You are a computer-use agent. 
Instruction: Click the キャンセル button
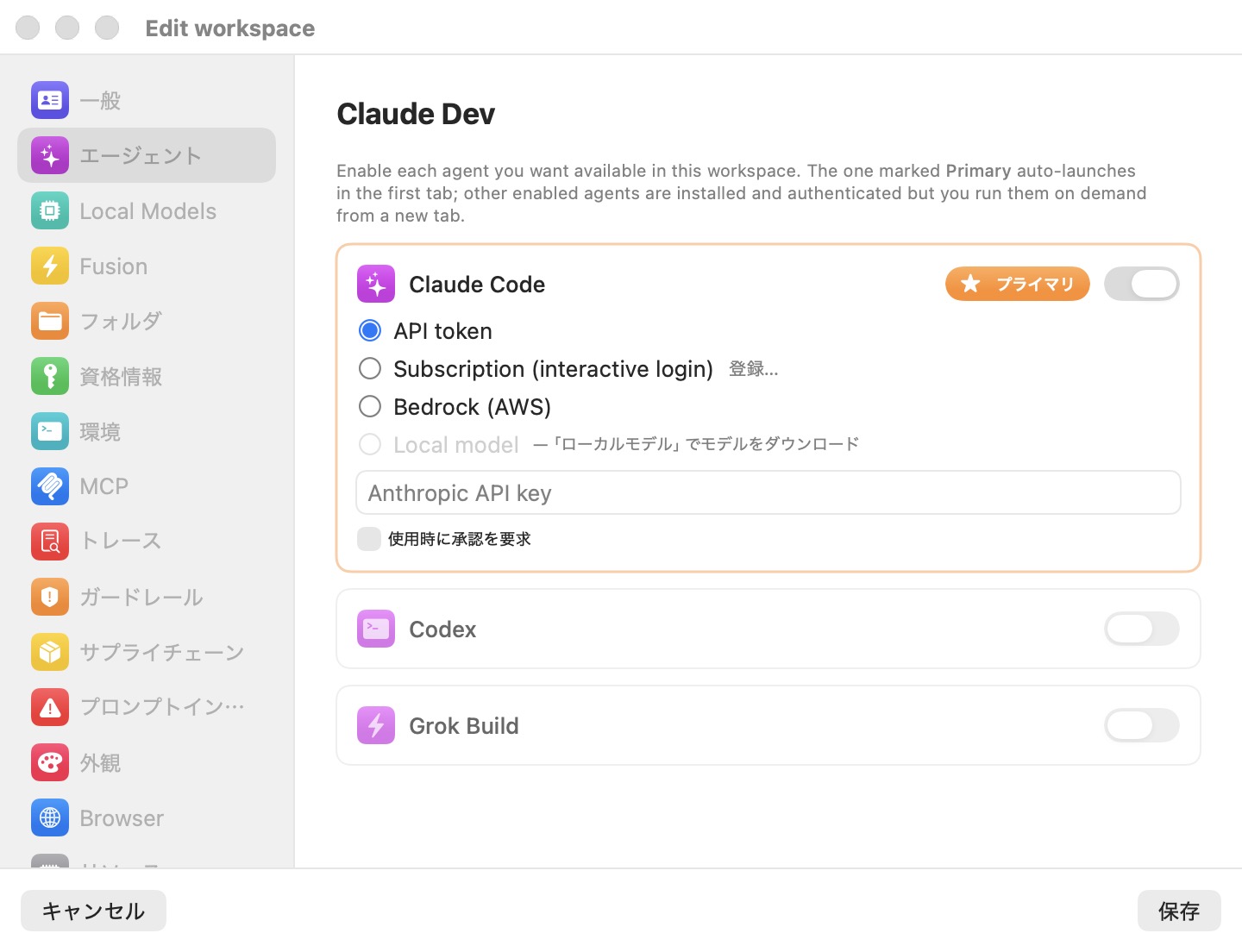[93, 911]
